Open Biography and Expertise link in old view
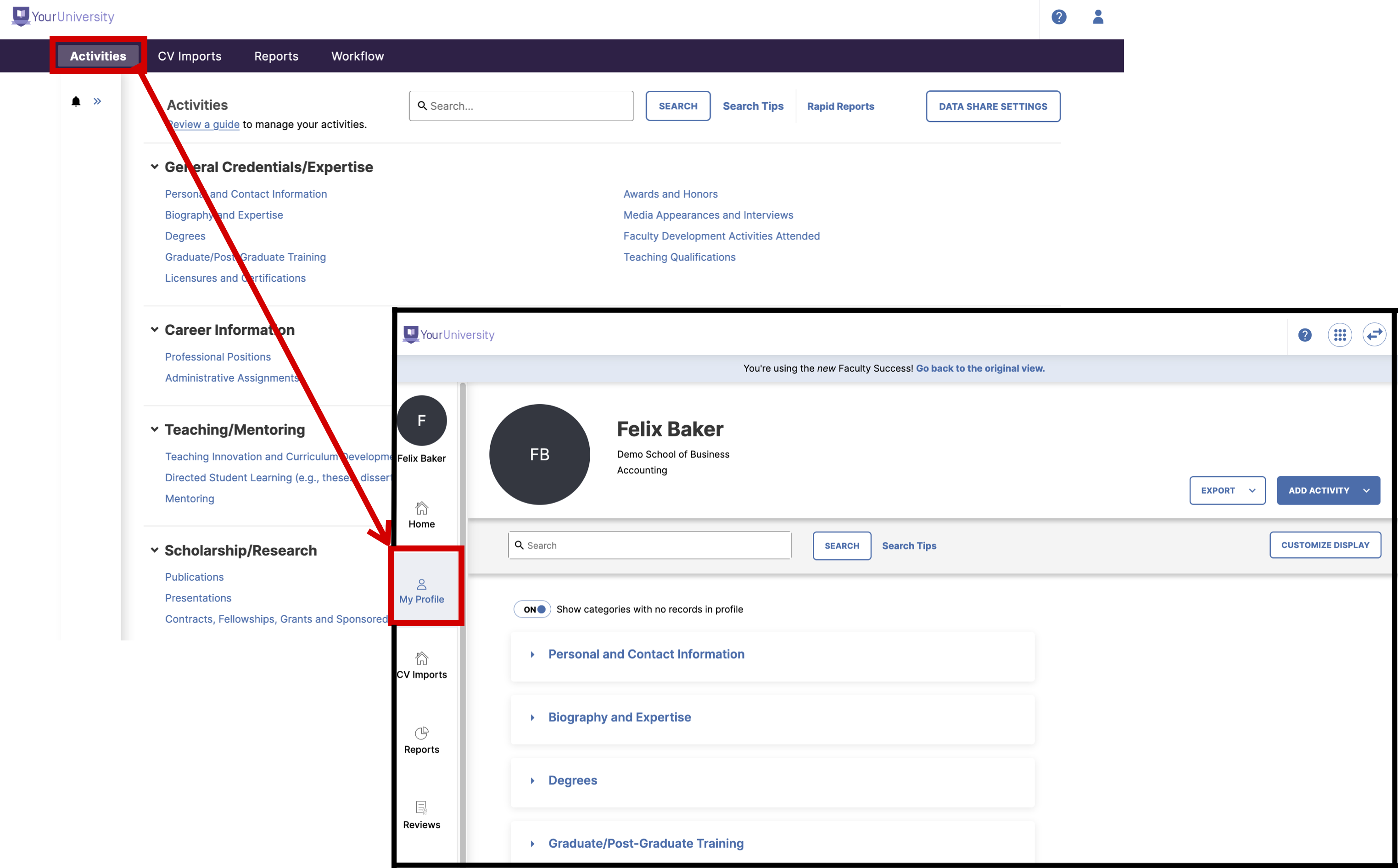 tap(224, 215)
